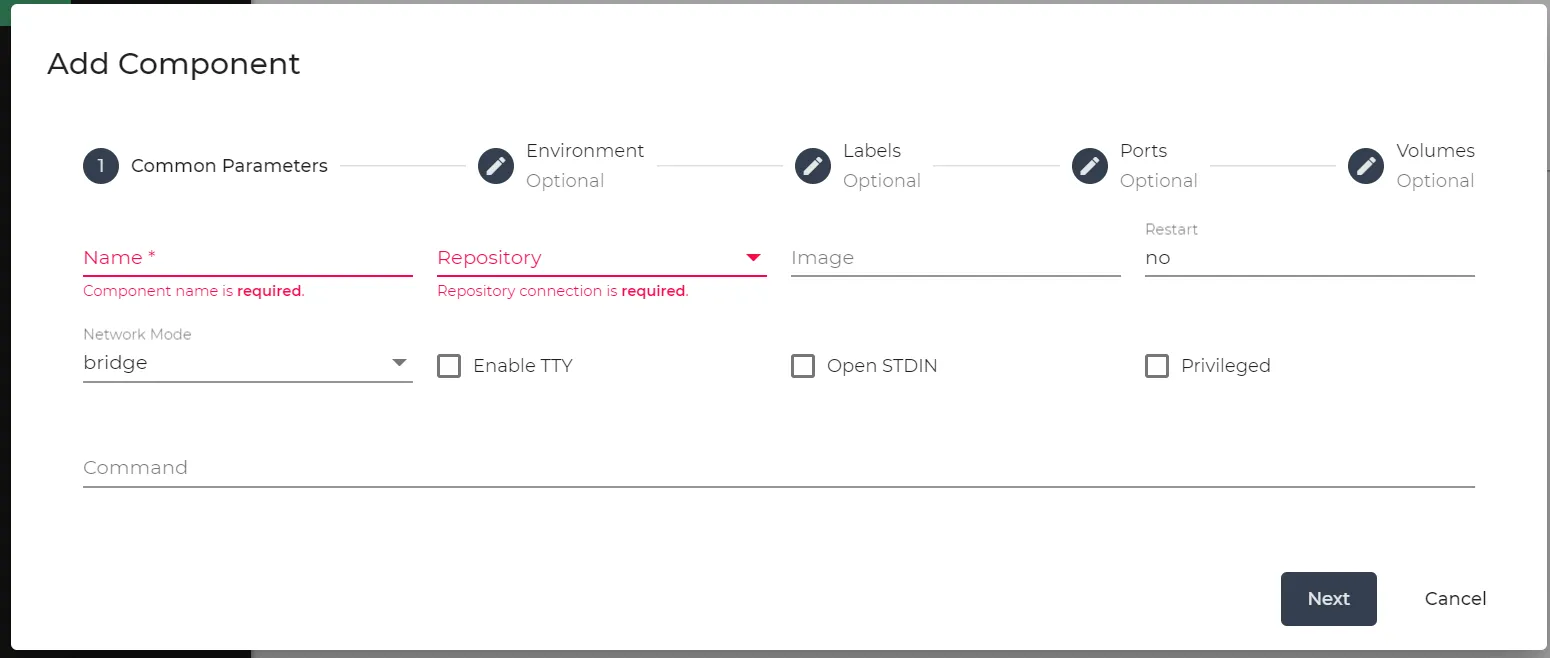Click into the Command input field

[x=778, y=468]
